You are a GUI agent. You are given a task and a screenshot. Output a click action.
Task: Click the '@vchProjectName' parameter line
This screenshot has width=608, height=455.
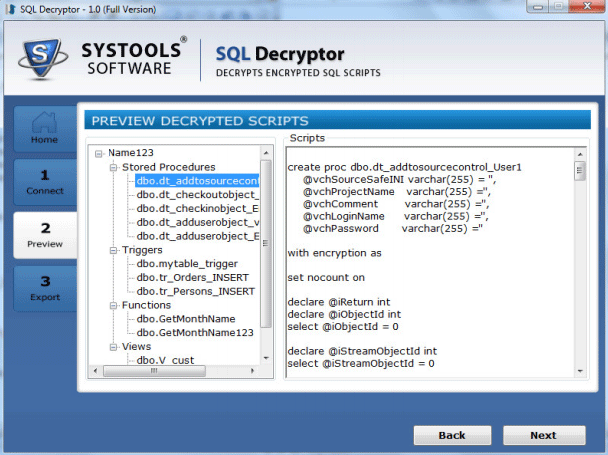[x=397, y=192]
